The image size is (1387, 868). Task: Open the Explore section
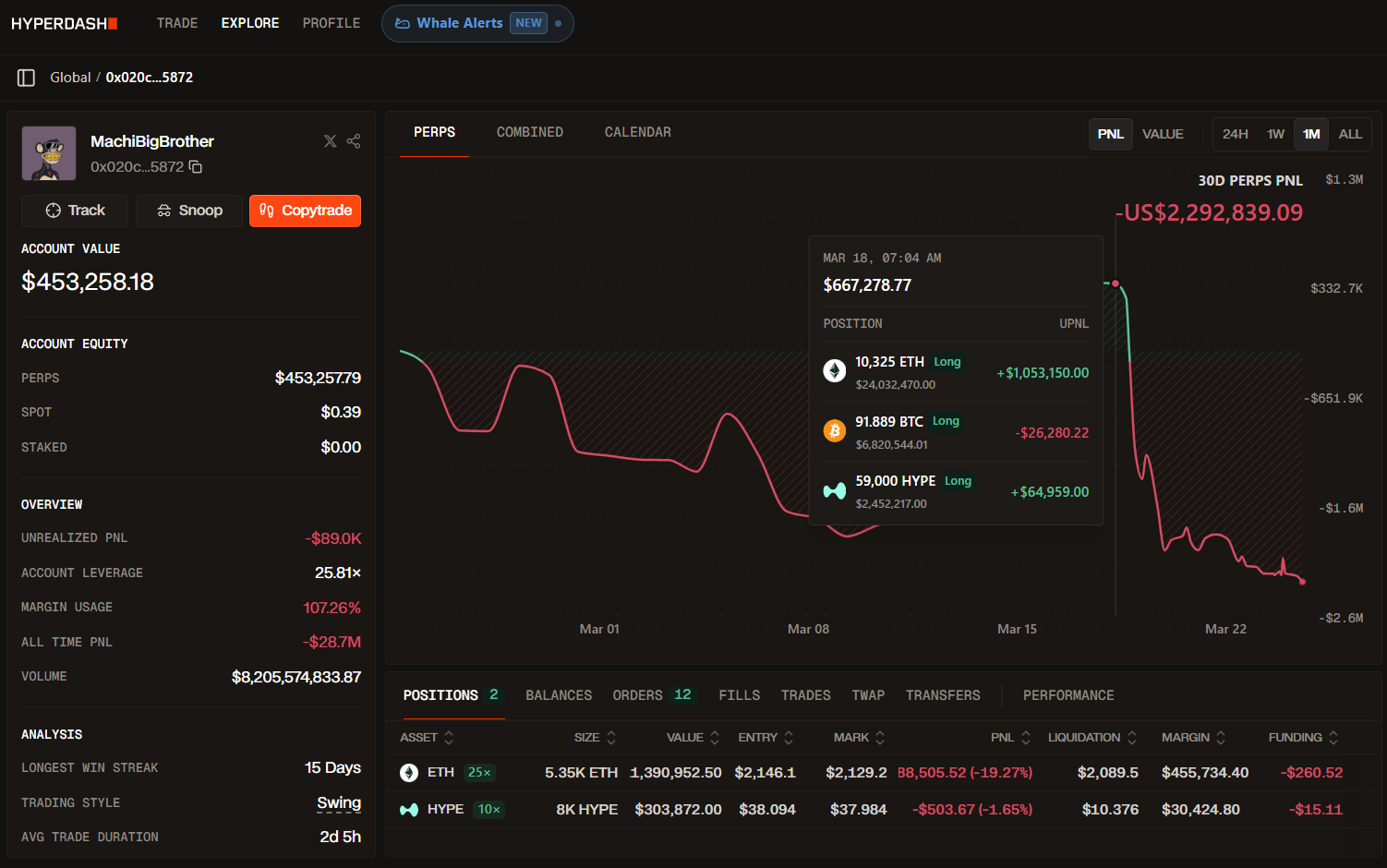pos(250,23)
